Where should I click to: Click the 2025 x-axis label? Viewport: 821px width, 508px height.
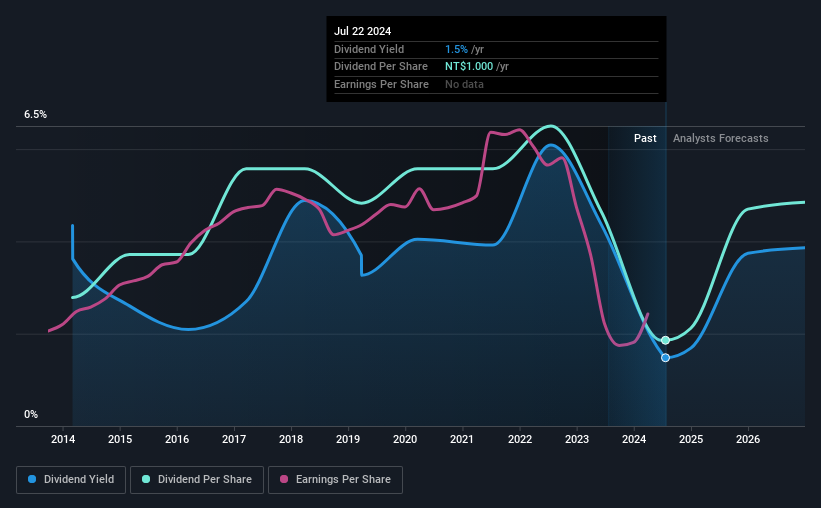[691, 439]
